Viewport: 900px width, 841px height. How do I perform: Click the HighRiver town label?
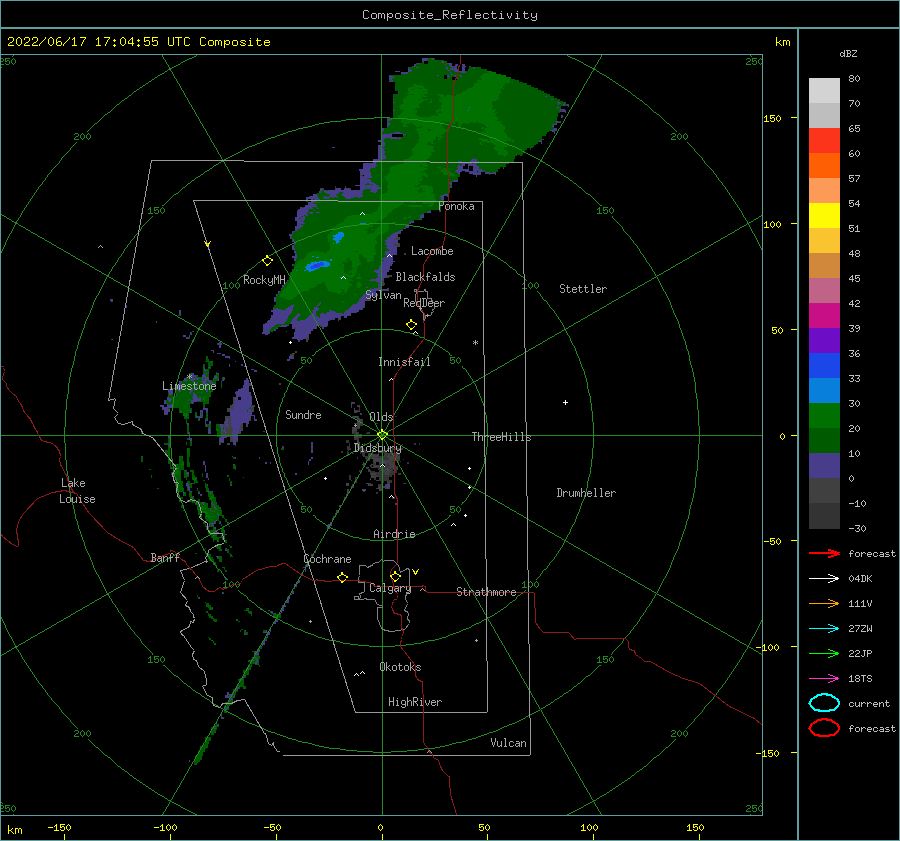tap(415, 702)
